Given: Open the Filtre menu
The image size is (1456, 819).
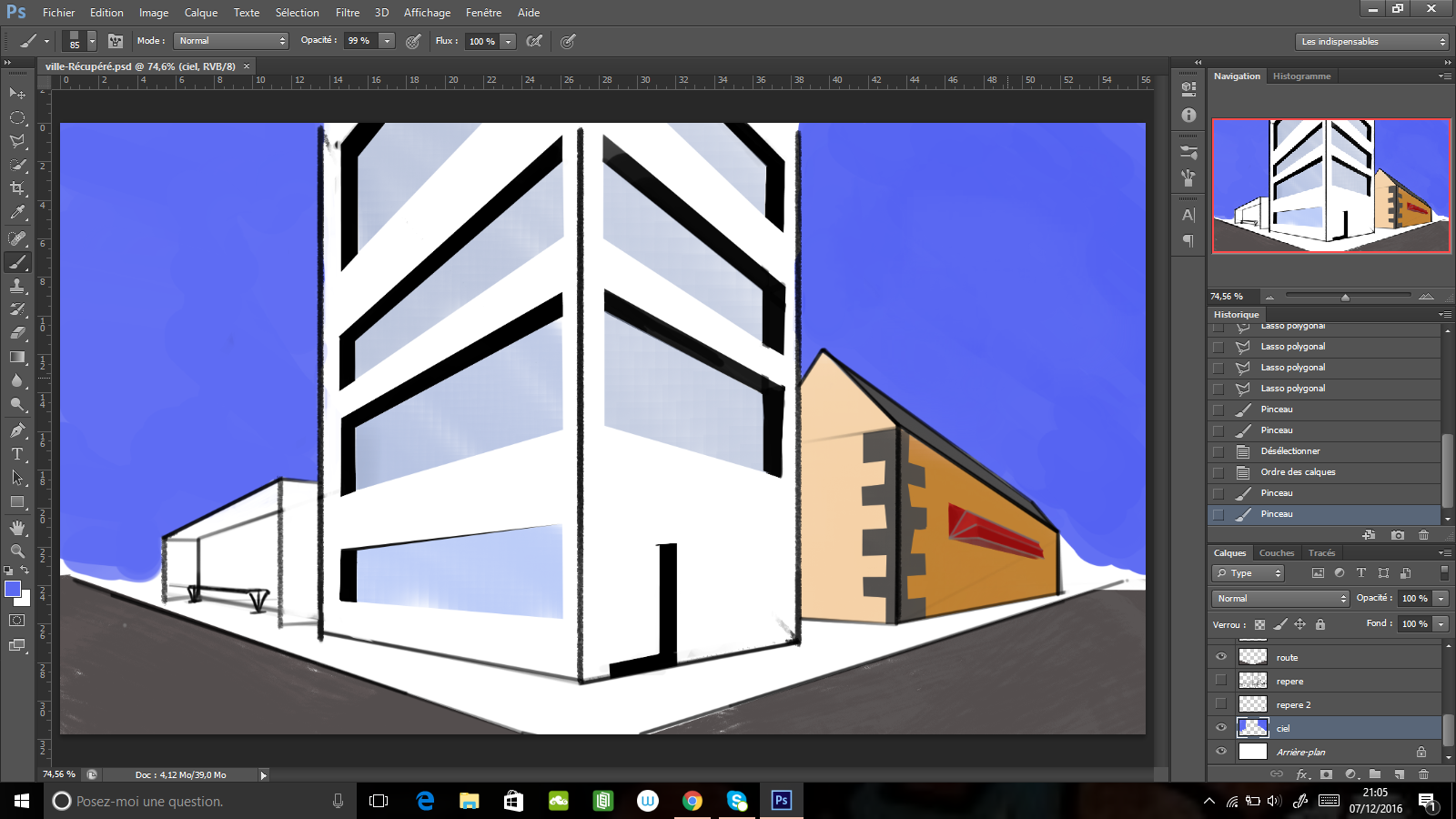Looking at the screenshot, I should pos(347,13).
